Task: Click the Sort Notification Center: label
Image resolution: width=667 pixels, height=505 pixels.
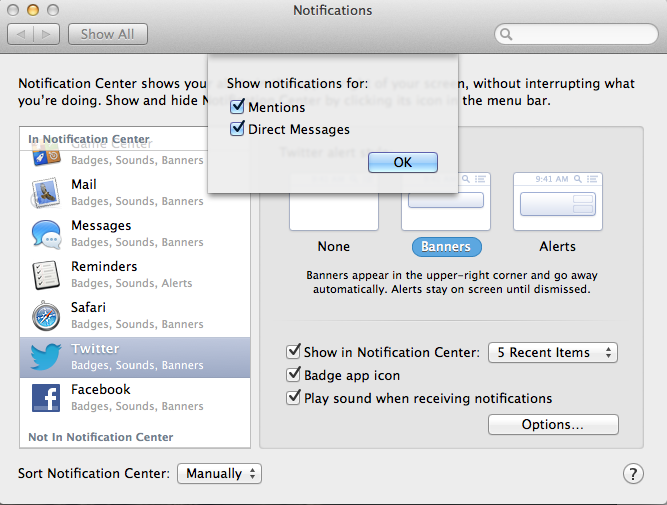Action: [94, 474]
